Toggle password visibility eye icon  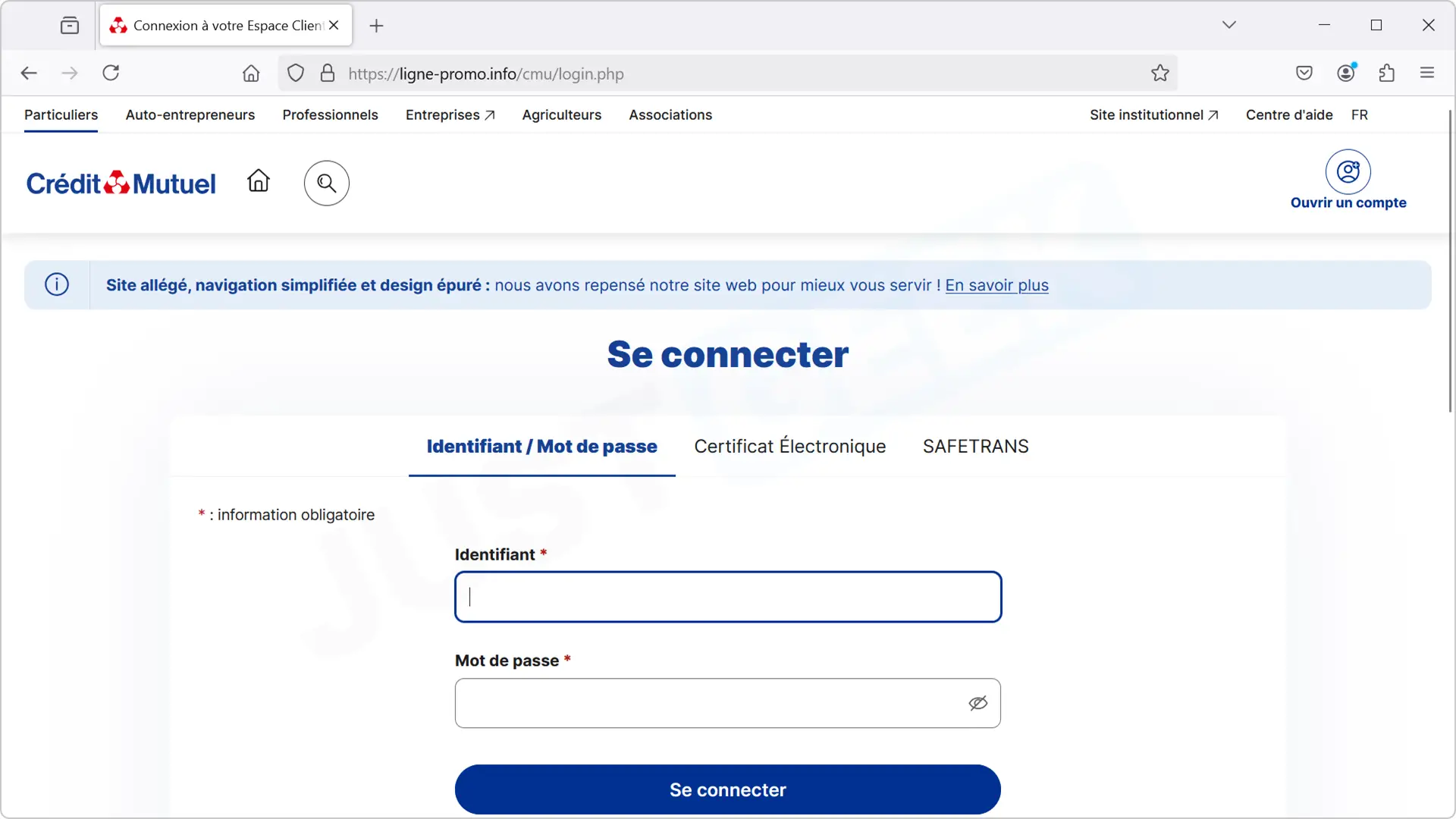click(x=977, y=703)
